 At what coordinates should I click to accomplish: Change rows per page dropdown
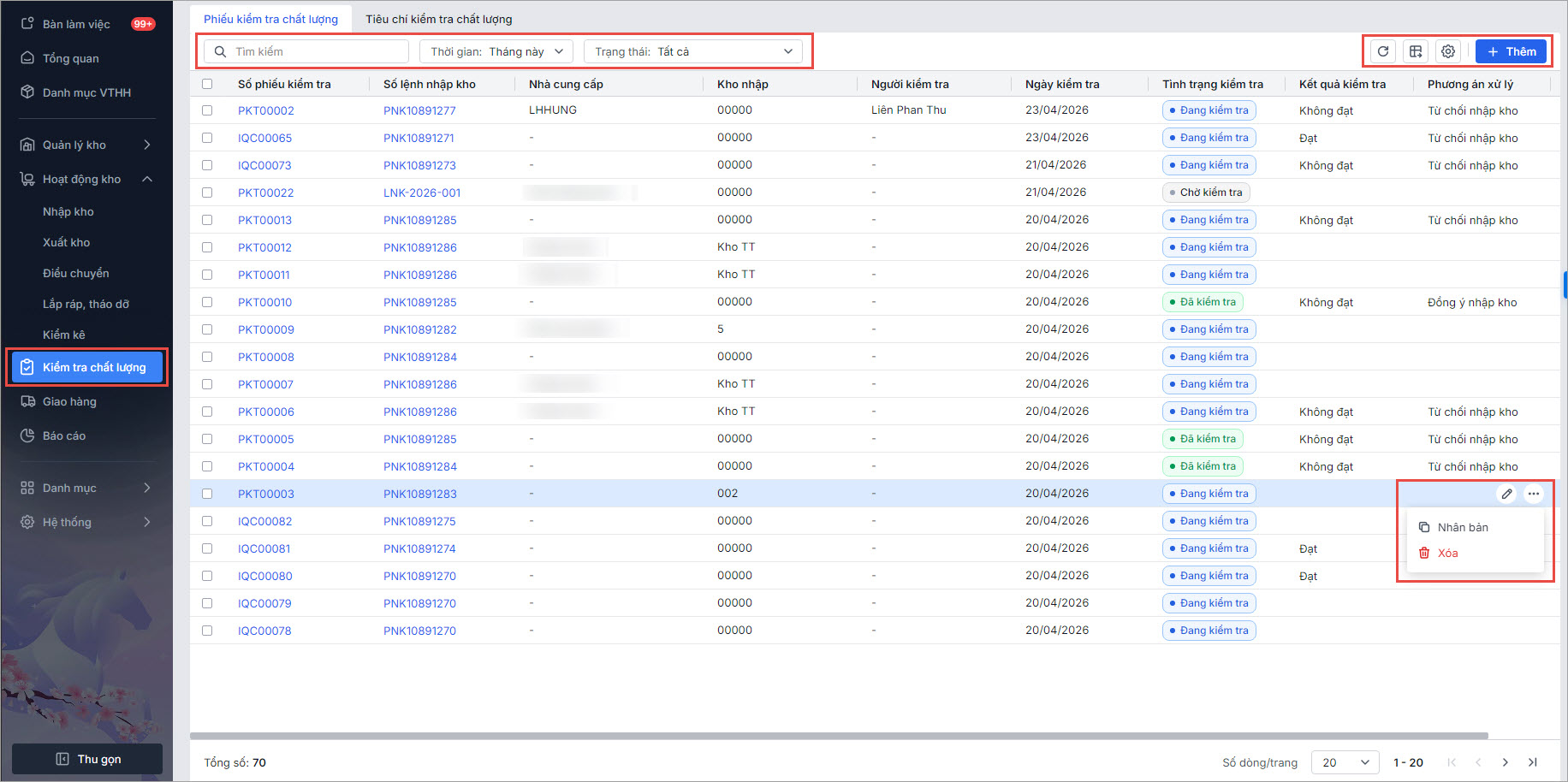[x=1345, y=762]
